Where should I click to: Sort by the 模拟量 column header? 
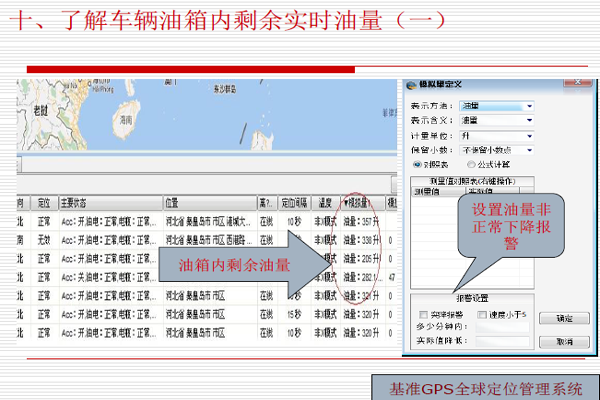tap(362, 203)
